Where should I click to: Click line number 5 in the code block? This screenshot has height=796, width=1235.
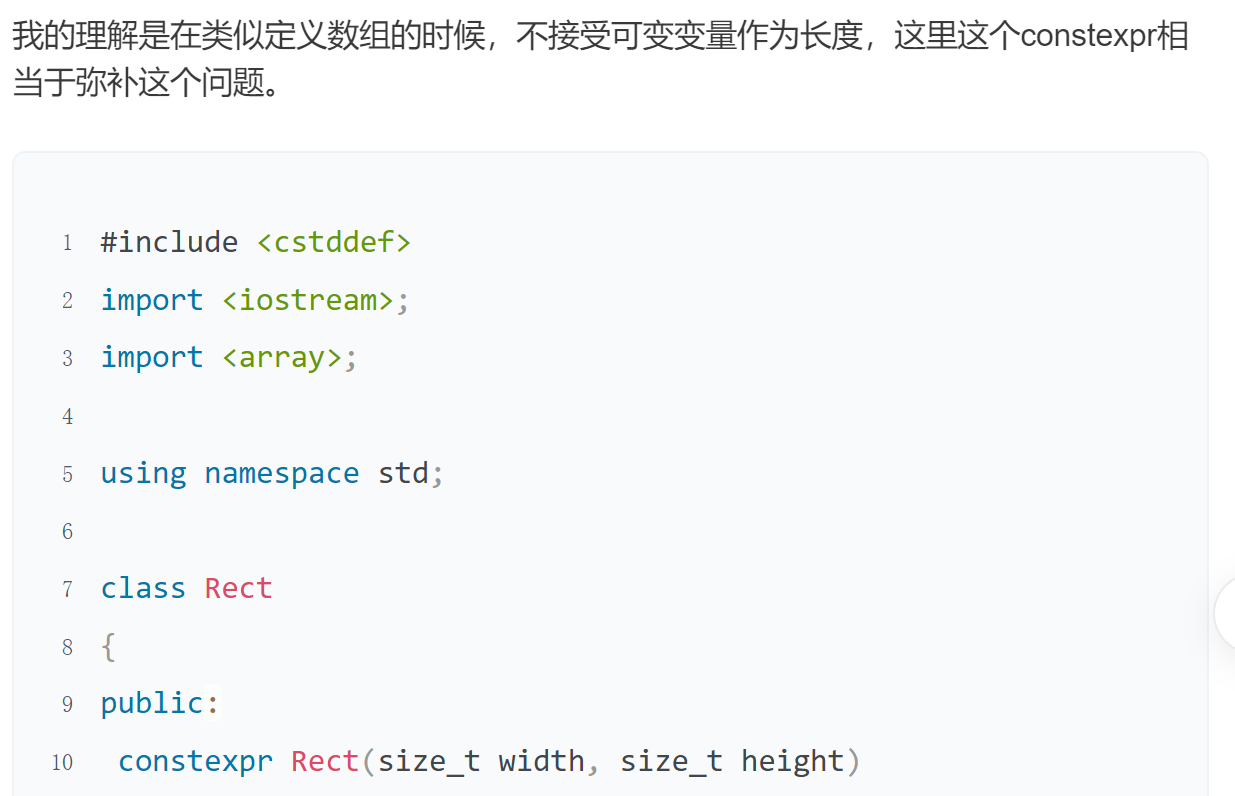pyautogui.click(x=67, y=474)
